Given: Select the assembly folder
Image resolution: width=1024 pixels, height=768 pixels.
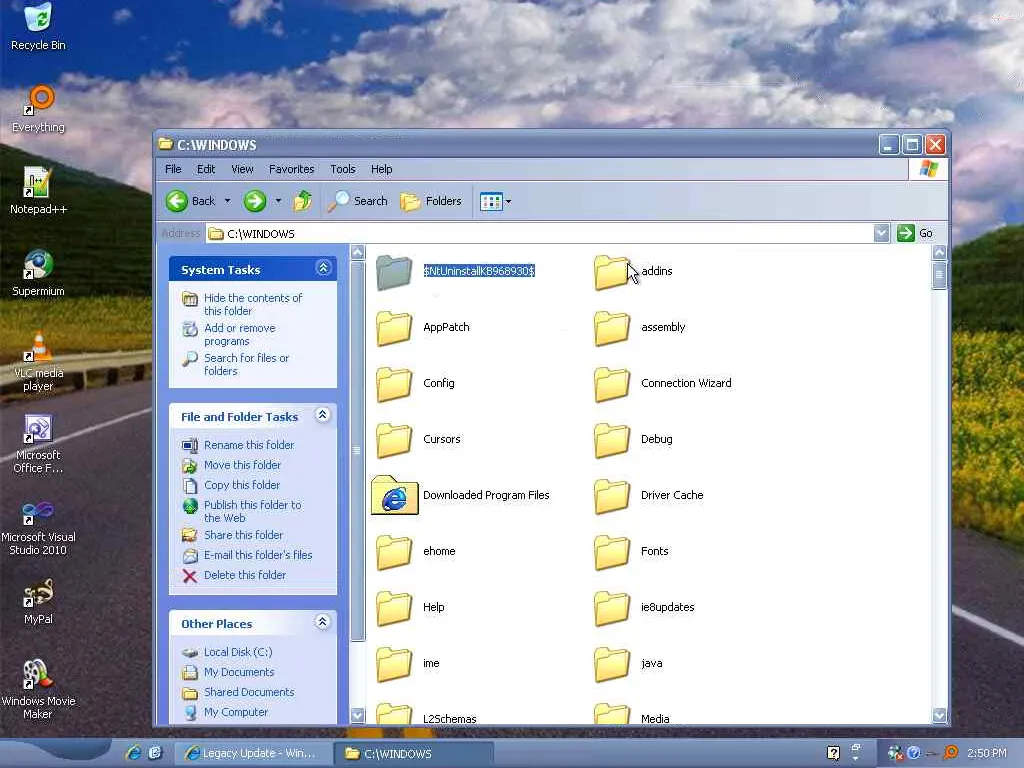Looking at the screenshot, I should 640,328.
